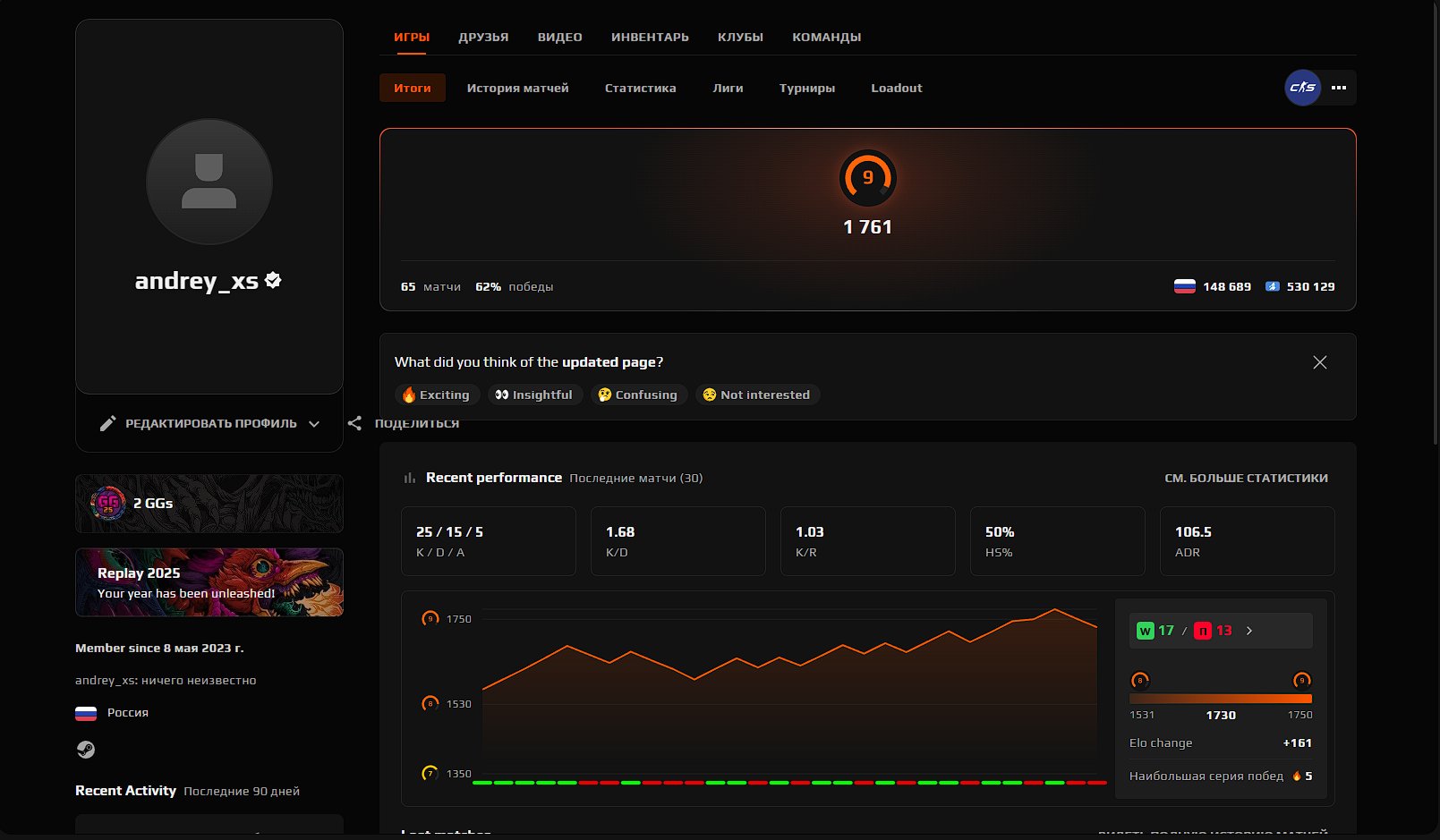Click the CS2 game selector icon
The width and height of the screenshot is (1440, 840).
(x=1302, y=88)
